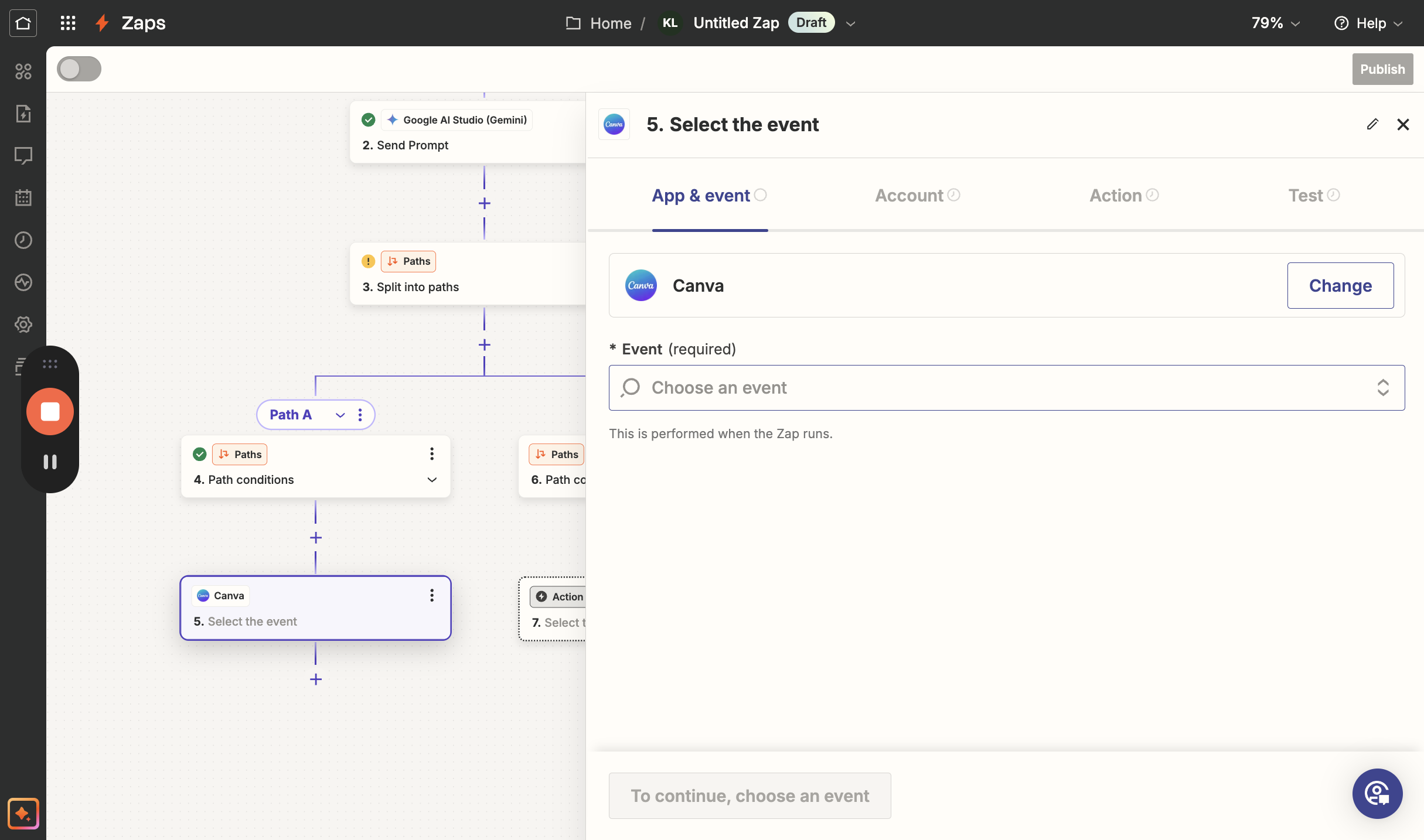Screen dimensions: 1424x840
Task: Open the calendar sidebar icon
Action: point(23,198)
